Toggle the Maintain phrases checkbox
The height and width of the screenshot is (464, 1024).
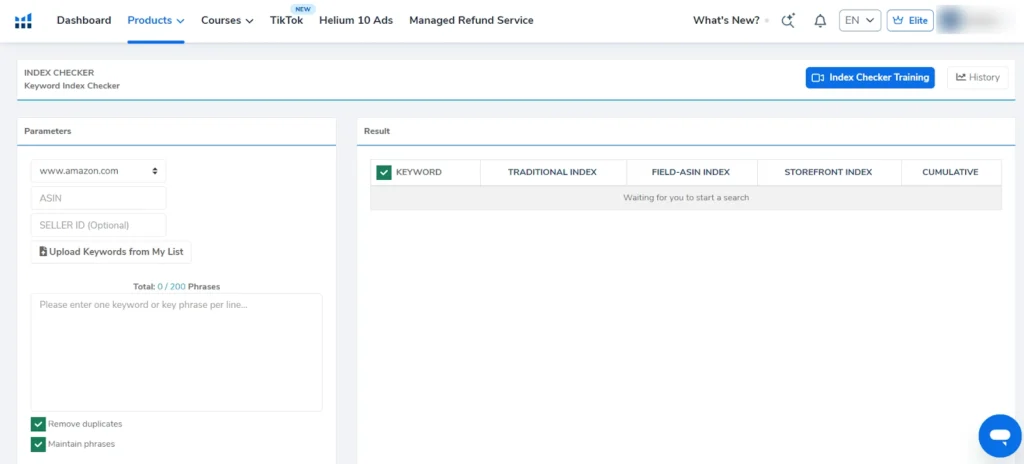pos(38,444)
